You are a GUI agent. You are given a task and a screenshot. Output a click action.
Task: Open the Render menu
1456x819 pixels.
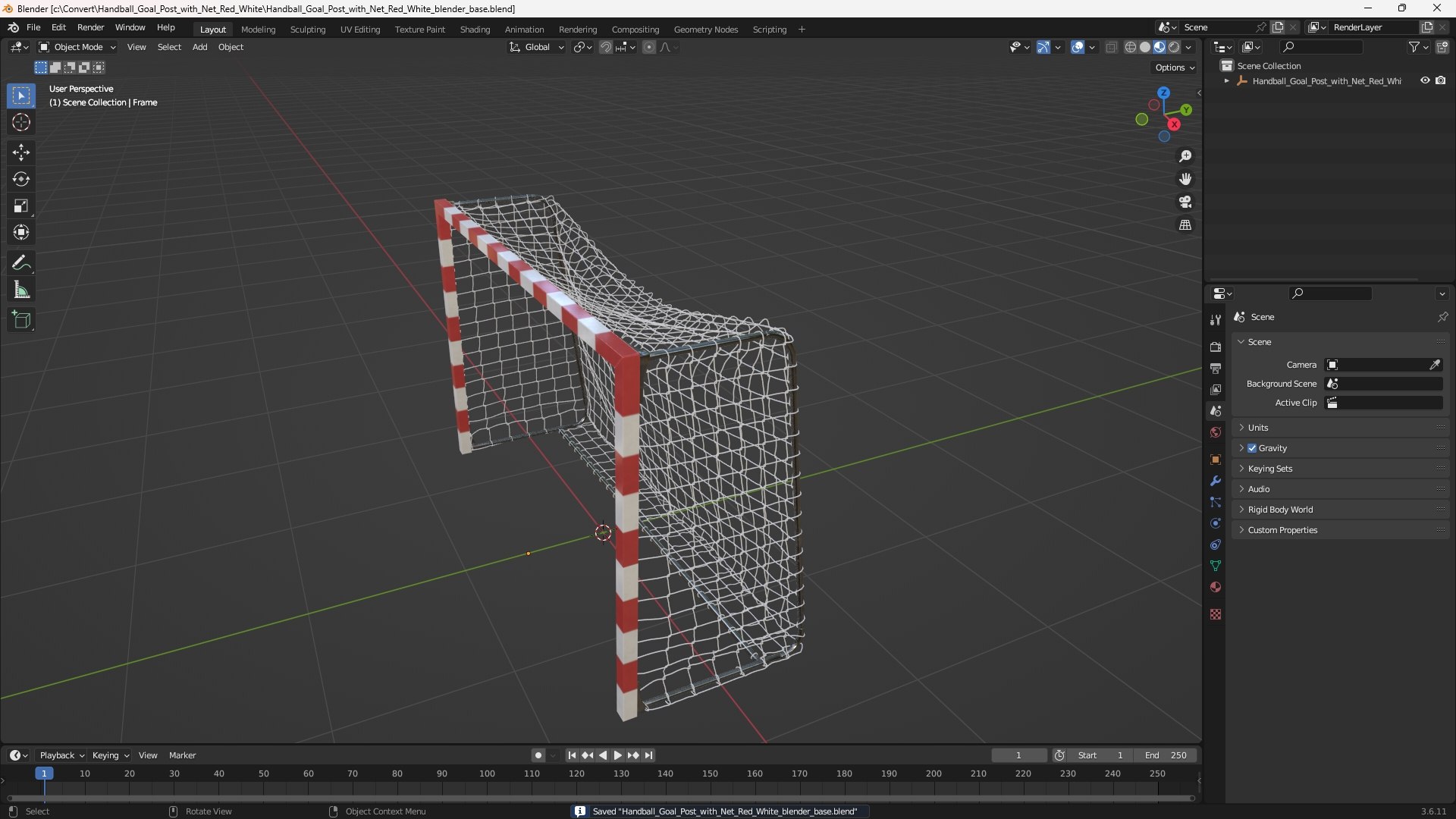tap(90, 27)
